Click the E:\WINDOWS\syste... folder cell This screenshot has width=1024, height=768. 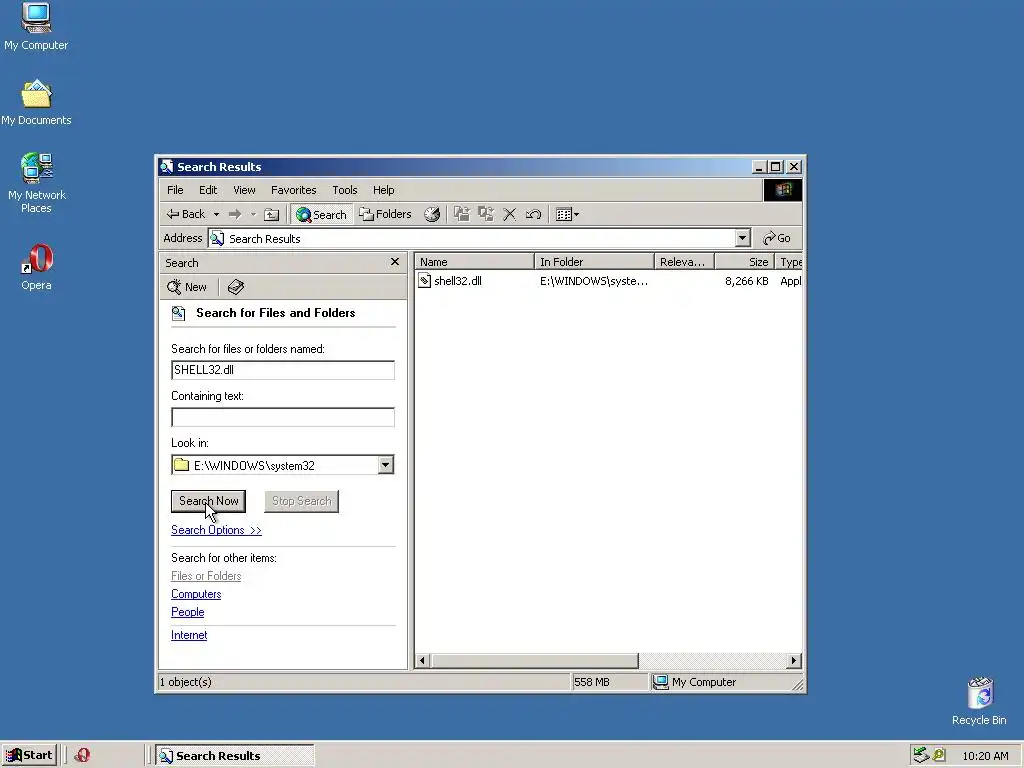(x=594, y=281)
